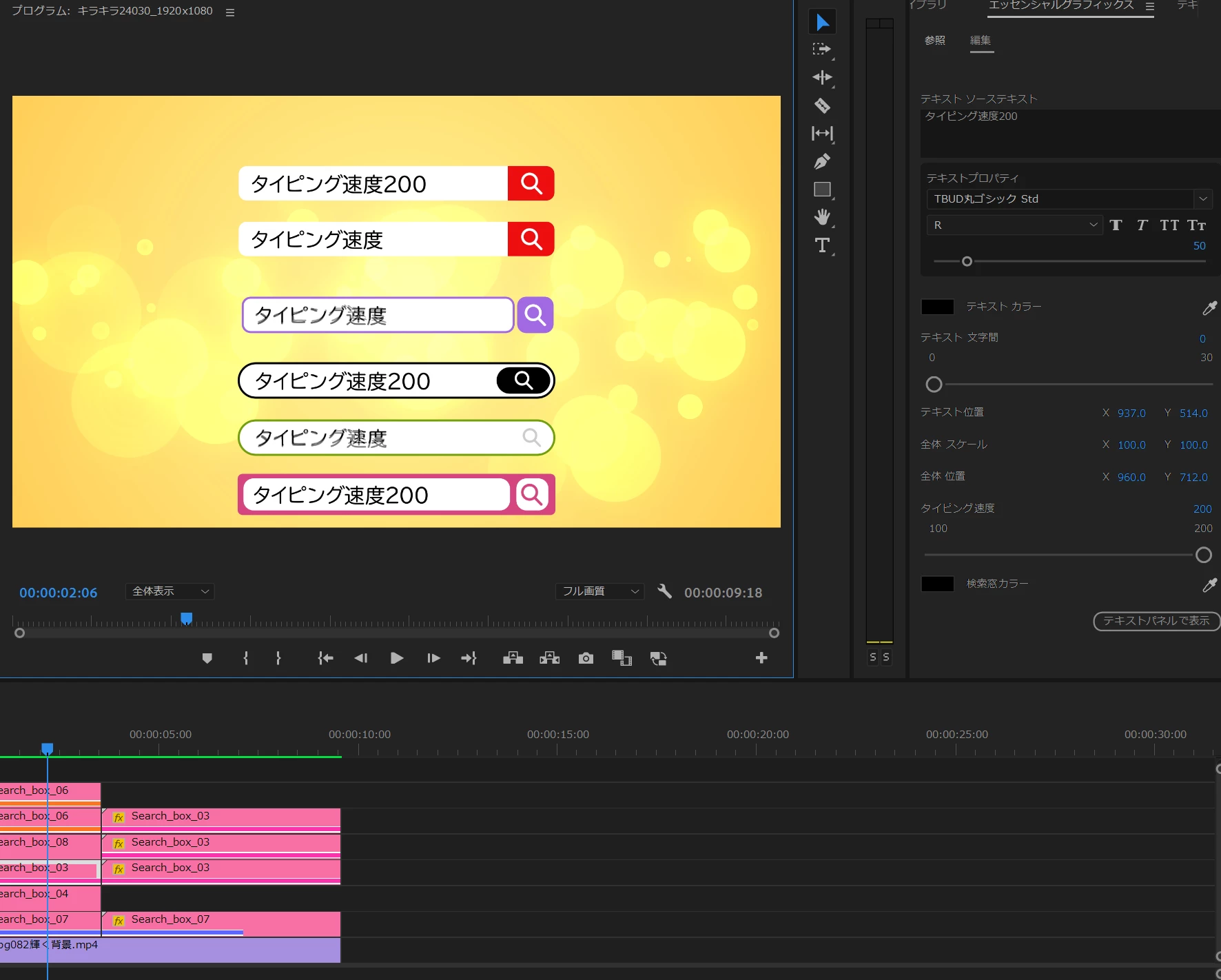Select the Slip tool

(x=822, y=133)
